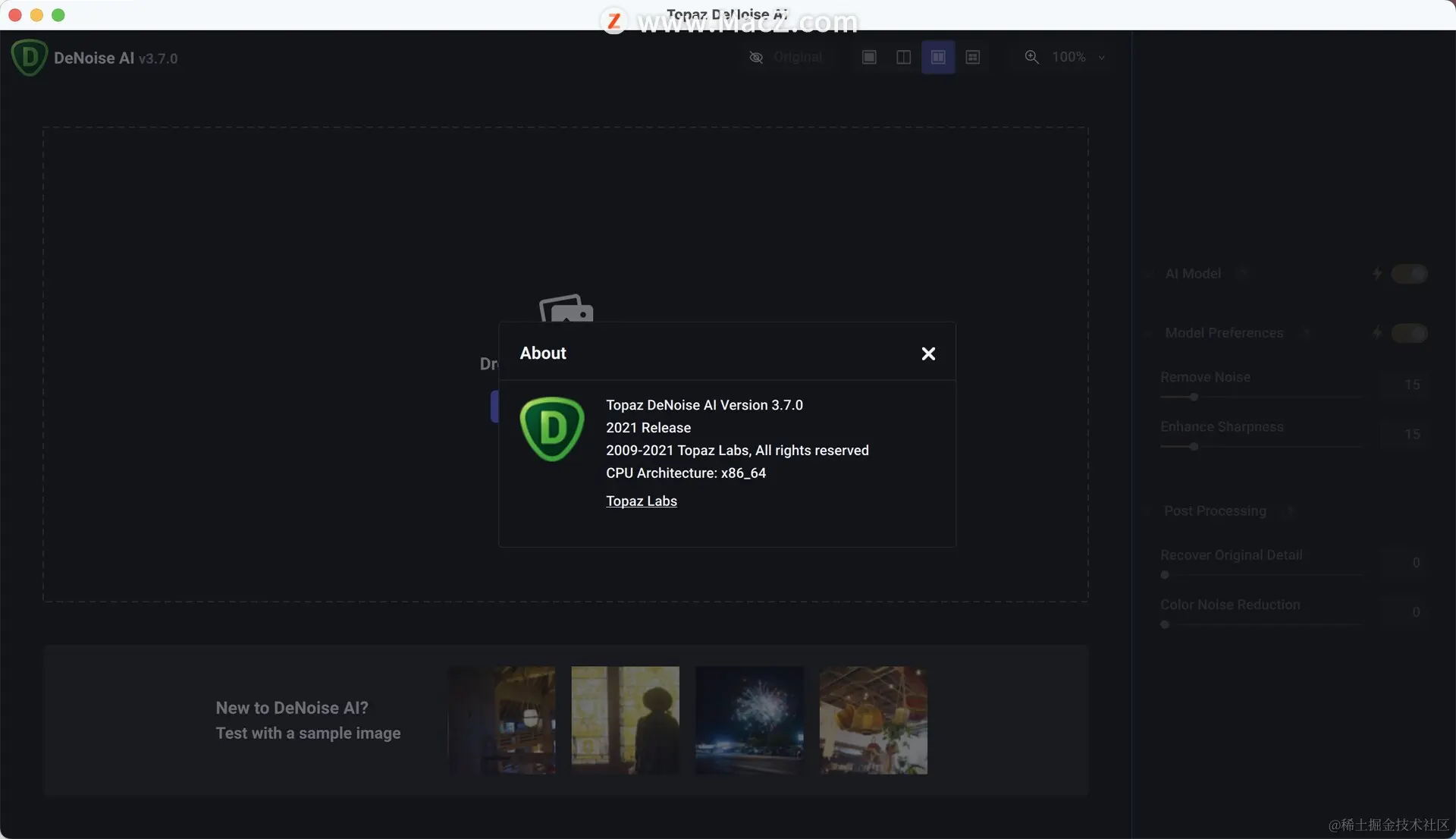Viewport: 1456px width, 839px height.
Task: Click the AI Model help question icon
Action: coord(1242,273)
